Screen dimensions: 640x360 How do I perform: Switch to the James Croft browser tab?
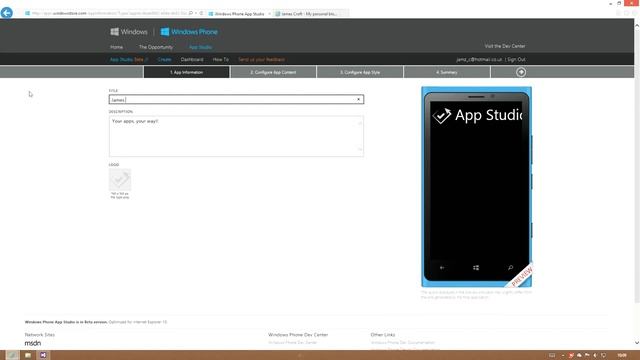[x=311, y=14]
